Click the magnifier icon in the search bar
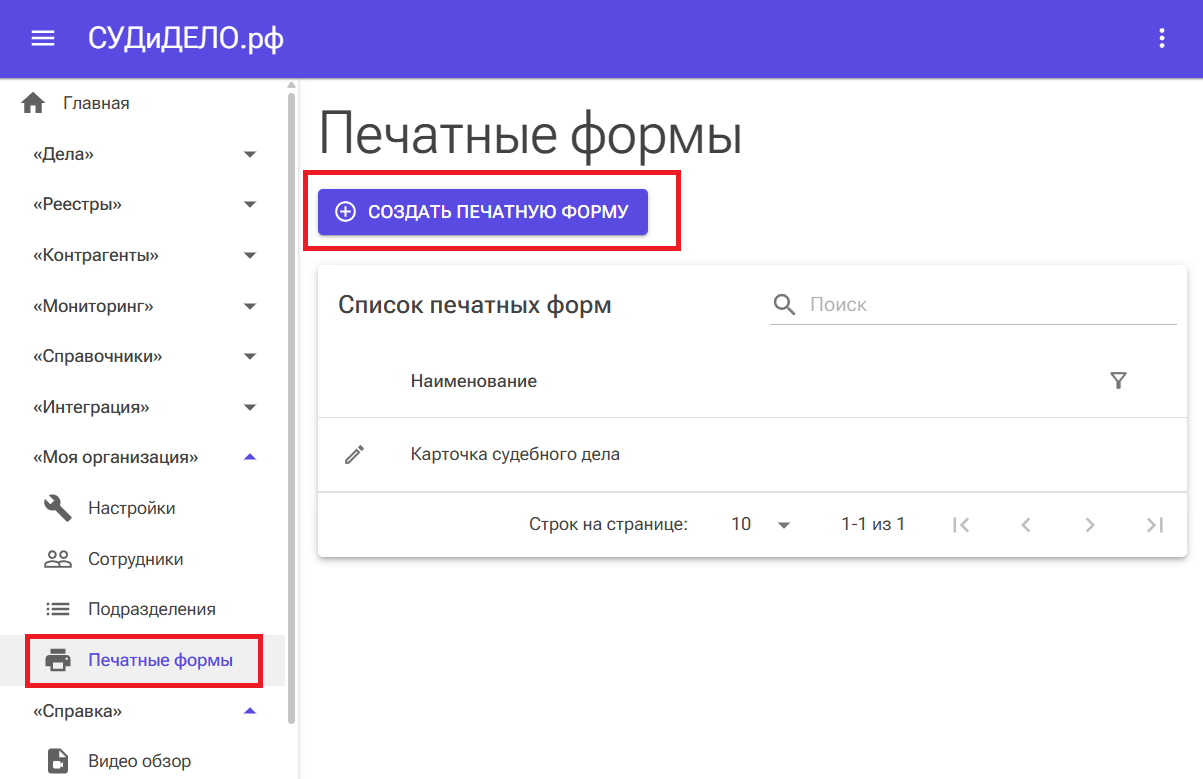The height and width of the screenshot is (779, 1203). (x=784, y=303)
